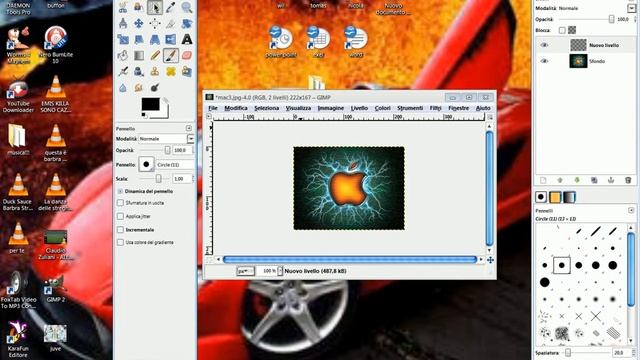Viewport: 640px width, 360px height.
Task: Open the Modifica menu
Action: [x=236, y=108]
